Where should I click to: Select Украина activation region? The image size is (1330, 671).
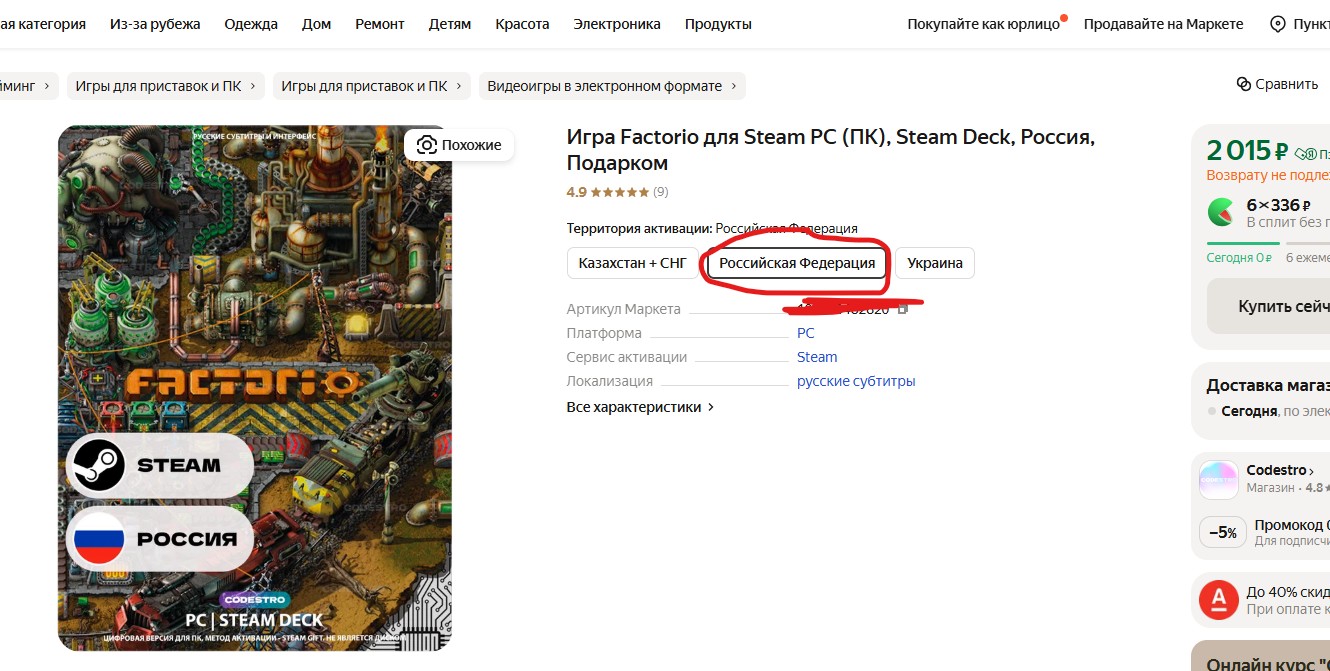[x=935, y=263]
